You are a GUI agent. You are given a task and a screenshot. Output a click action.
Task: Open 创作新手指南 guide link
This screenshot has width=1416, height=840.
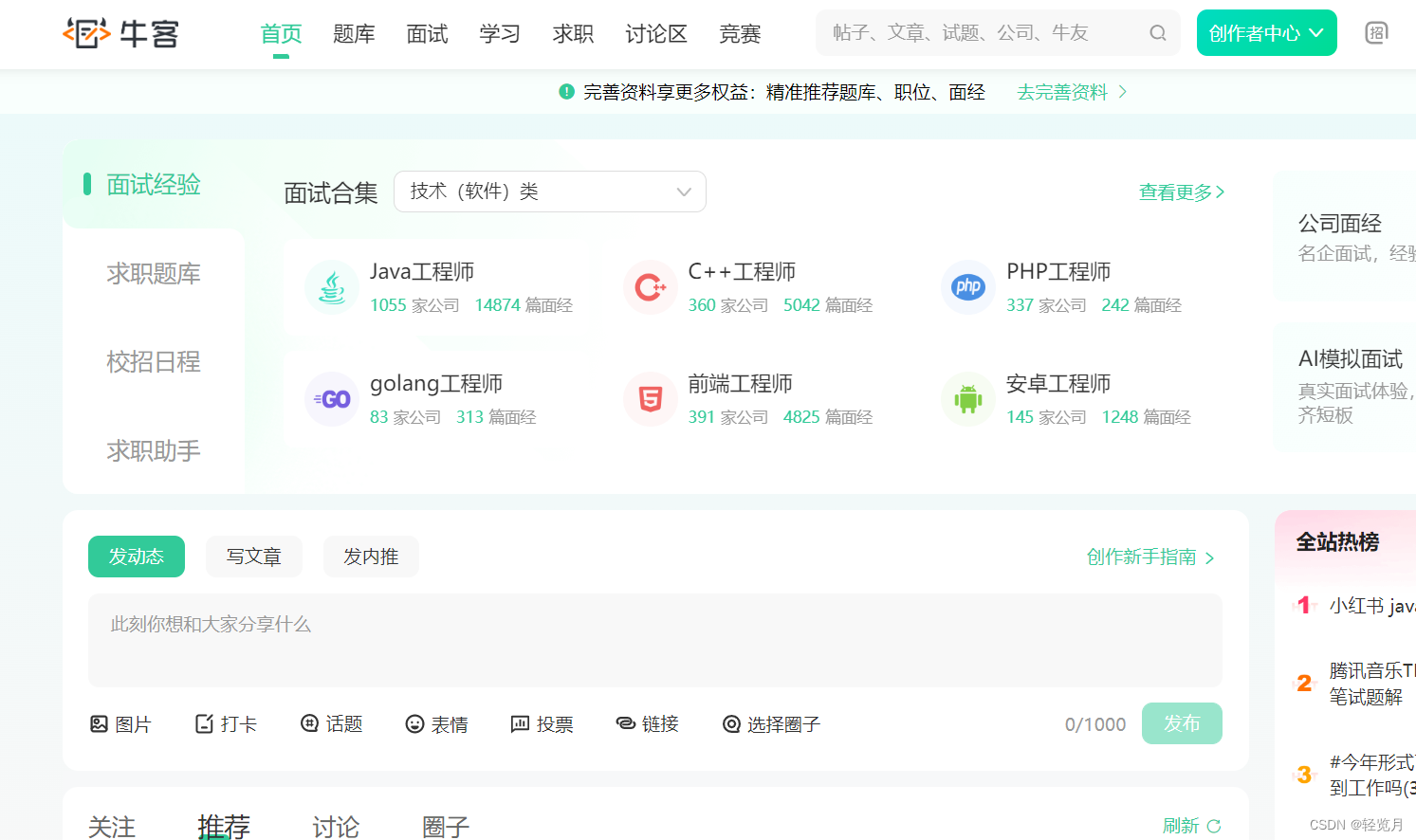[x=1150, y=557]
